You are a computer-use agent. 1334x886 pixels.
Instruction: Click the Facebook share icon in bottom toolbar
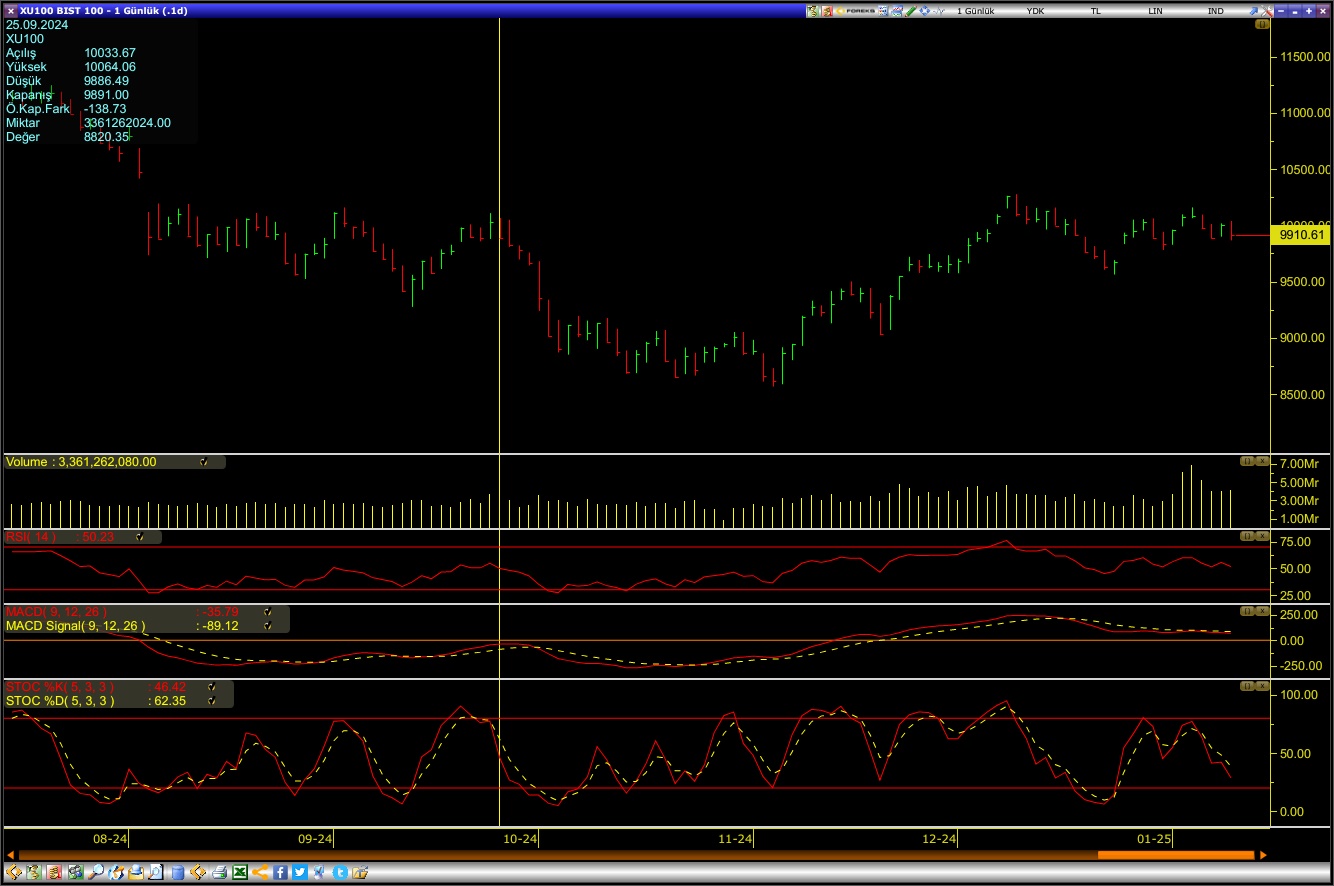pyautogui.click(x=280, y=871)
